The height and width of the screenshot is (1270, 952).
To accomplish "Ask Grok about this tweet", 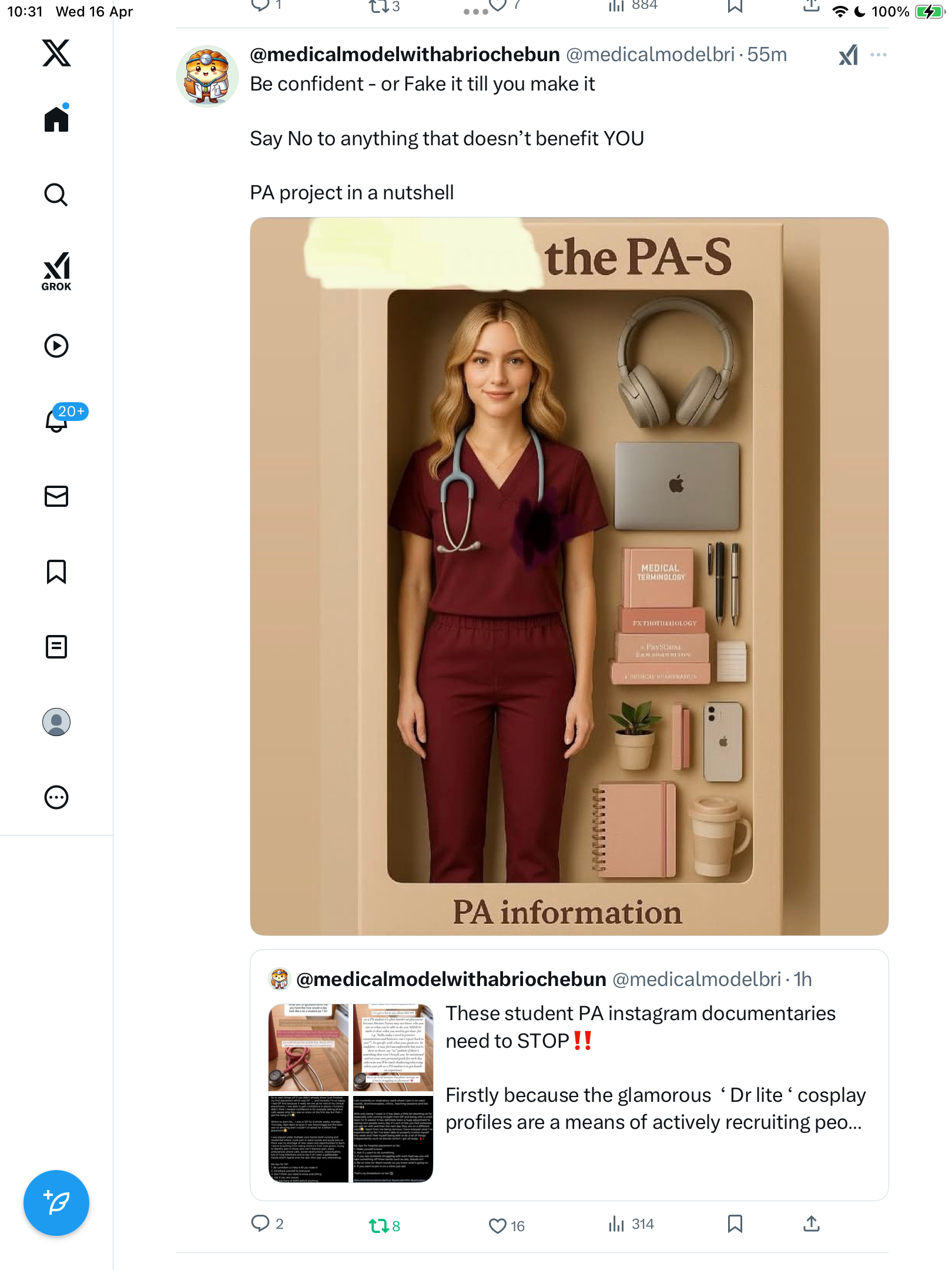I will pyautogui.click(x=849, y=55).
